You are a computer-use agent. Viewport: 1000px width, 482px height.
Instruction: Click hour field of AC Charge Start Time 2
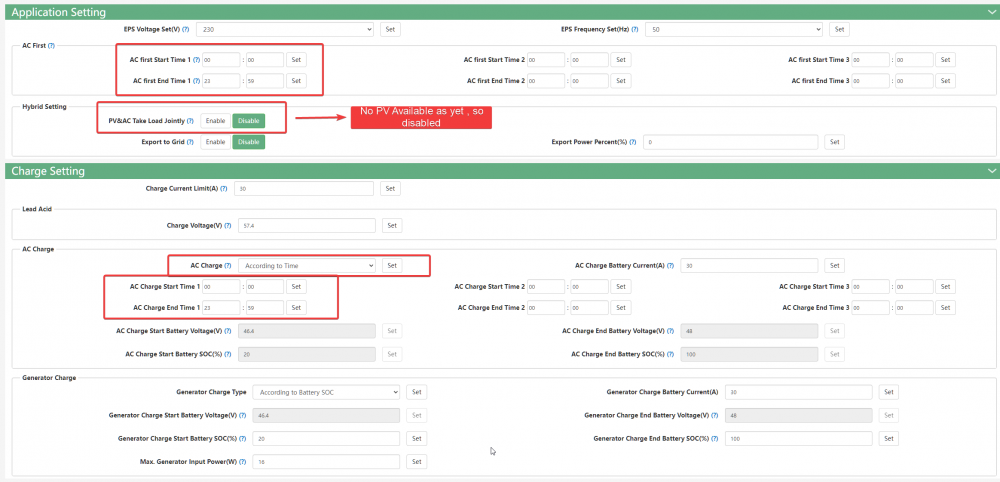[546, 287]
